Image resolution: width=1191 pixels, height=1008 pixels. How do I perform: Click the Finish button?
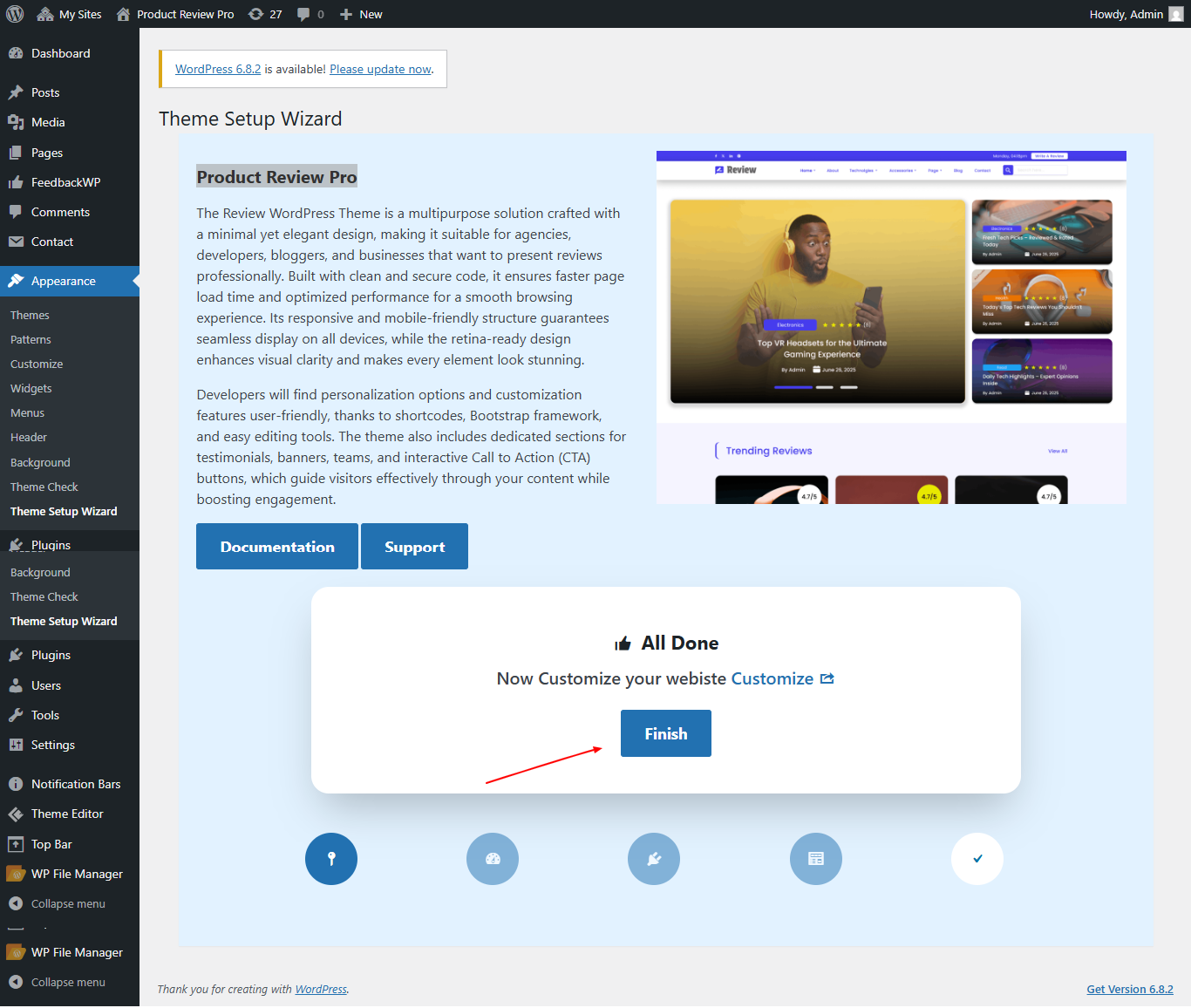(x=666, y=733)
